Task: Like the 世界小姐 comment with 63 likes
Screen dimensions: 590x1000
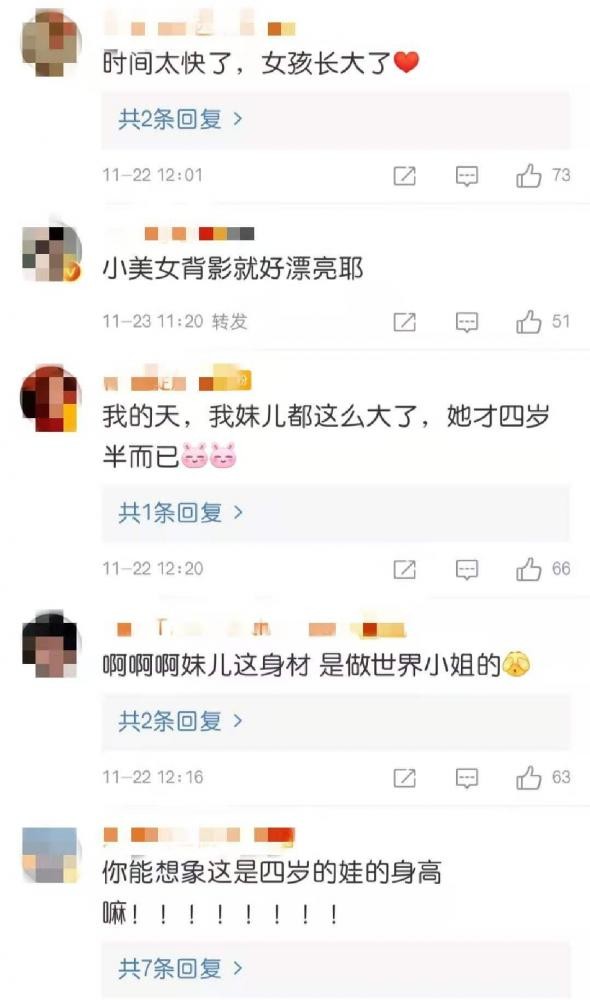Action: click(x=529, y=777)
